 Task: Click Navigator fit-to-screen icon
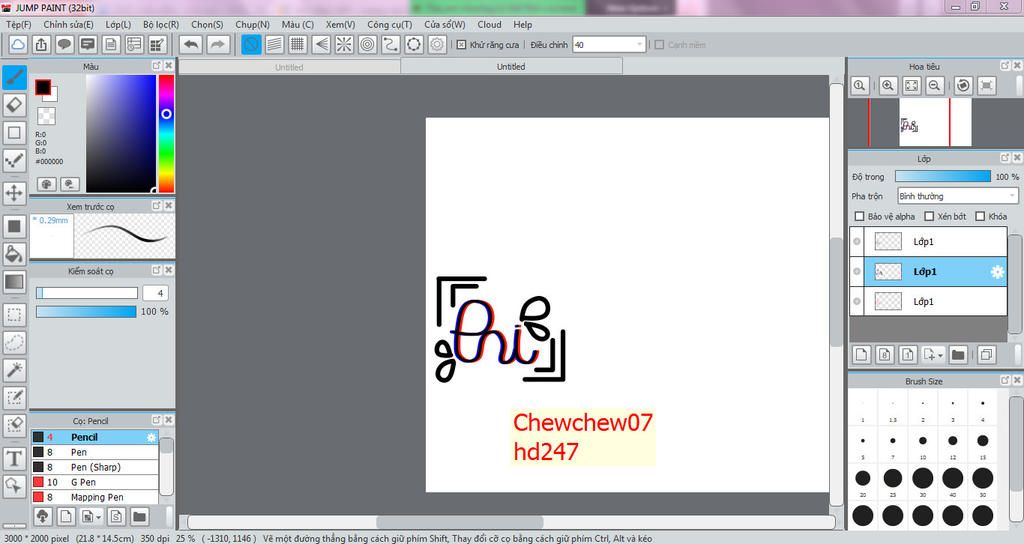(912, 86)
